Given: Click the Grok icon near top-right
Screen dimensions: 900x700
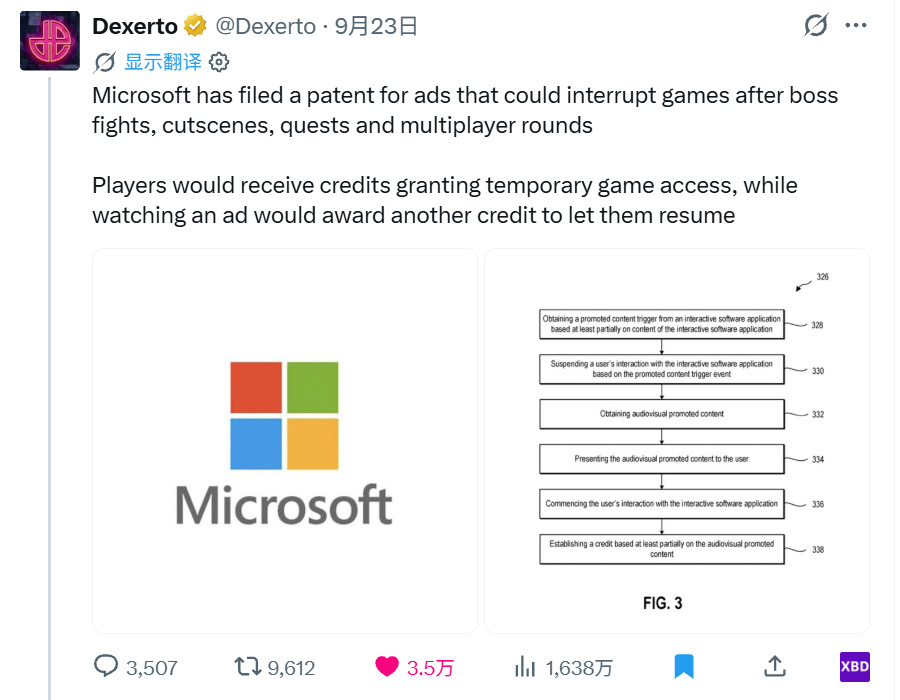Looking at the screenshot, I should [816, 25].
